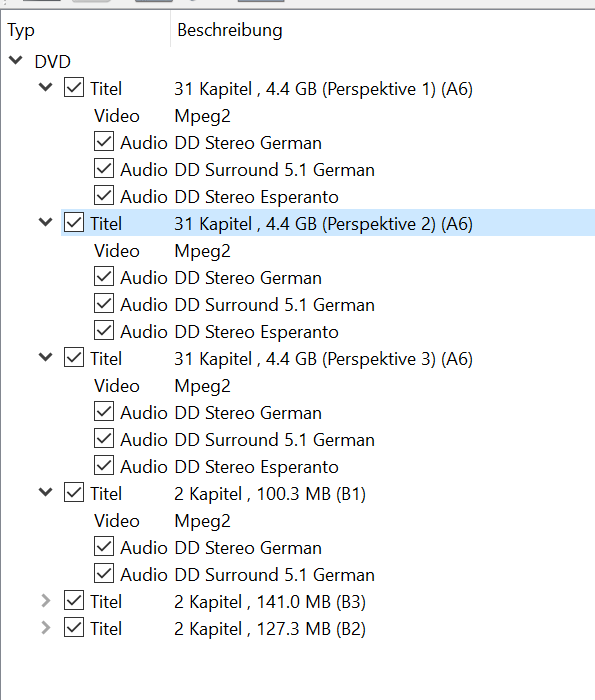Expand the 141.0 MB (B3) title
Screen dimensions: 595x700
(46, 601)
